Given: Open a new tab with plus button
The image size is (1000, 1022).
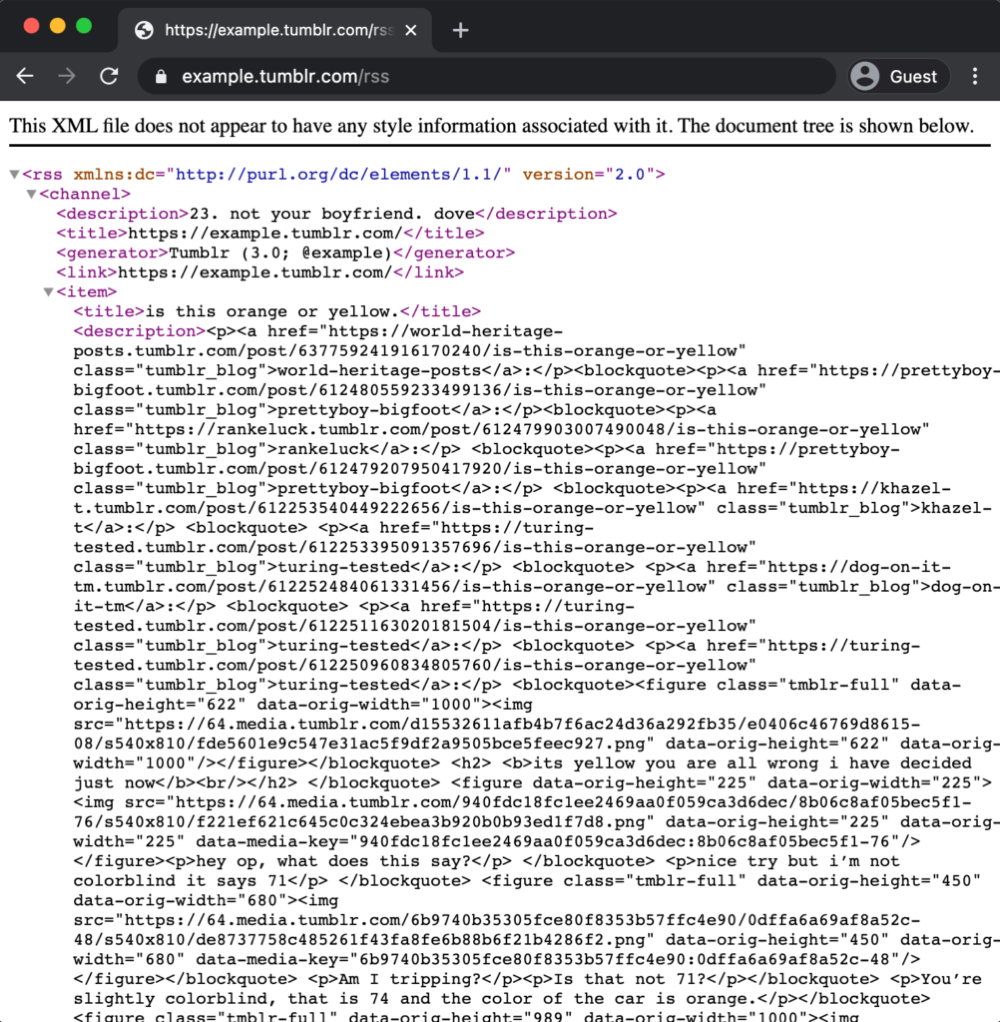Looking at the screenshot, I should [460, 30].
